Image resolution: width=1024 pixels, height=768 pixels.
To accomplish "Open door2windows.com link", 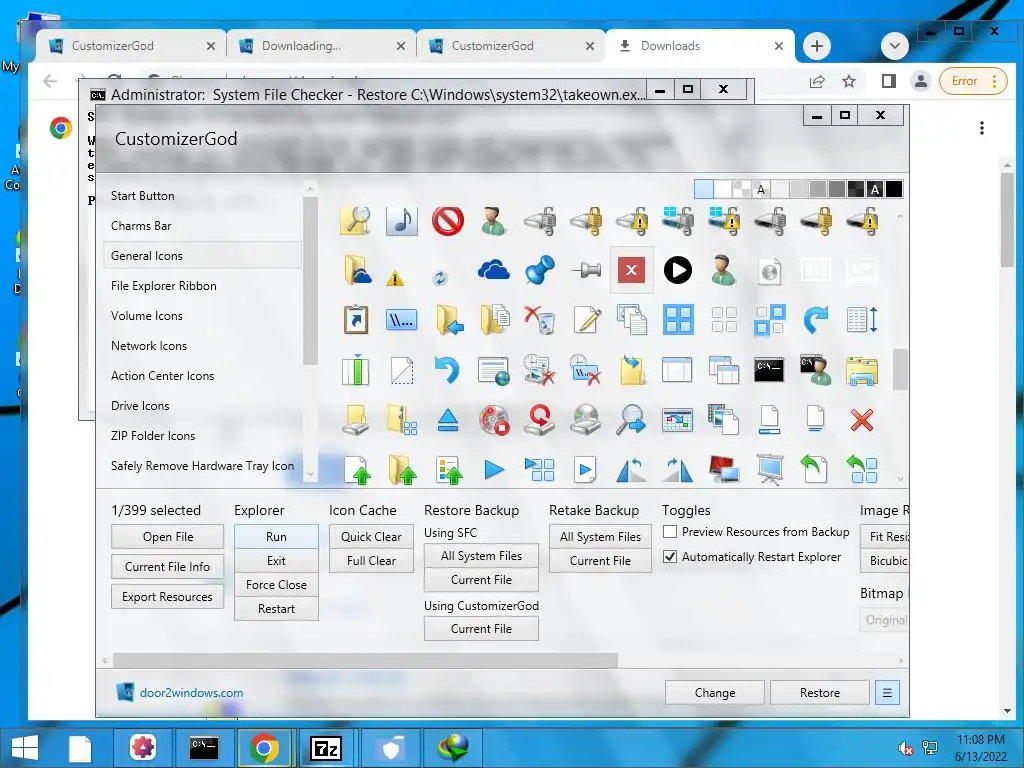I will pos(191,693).
